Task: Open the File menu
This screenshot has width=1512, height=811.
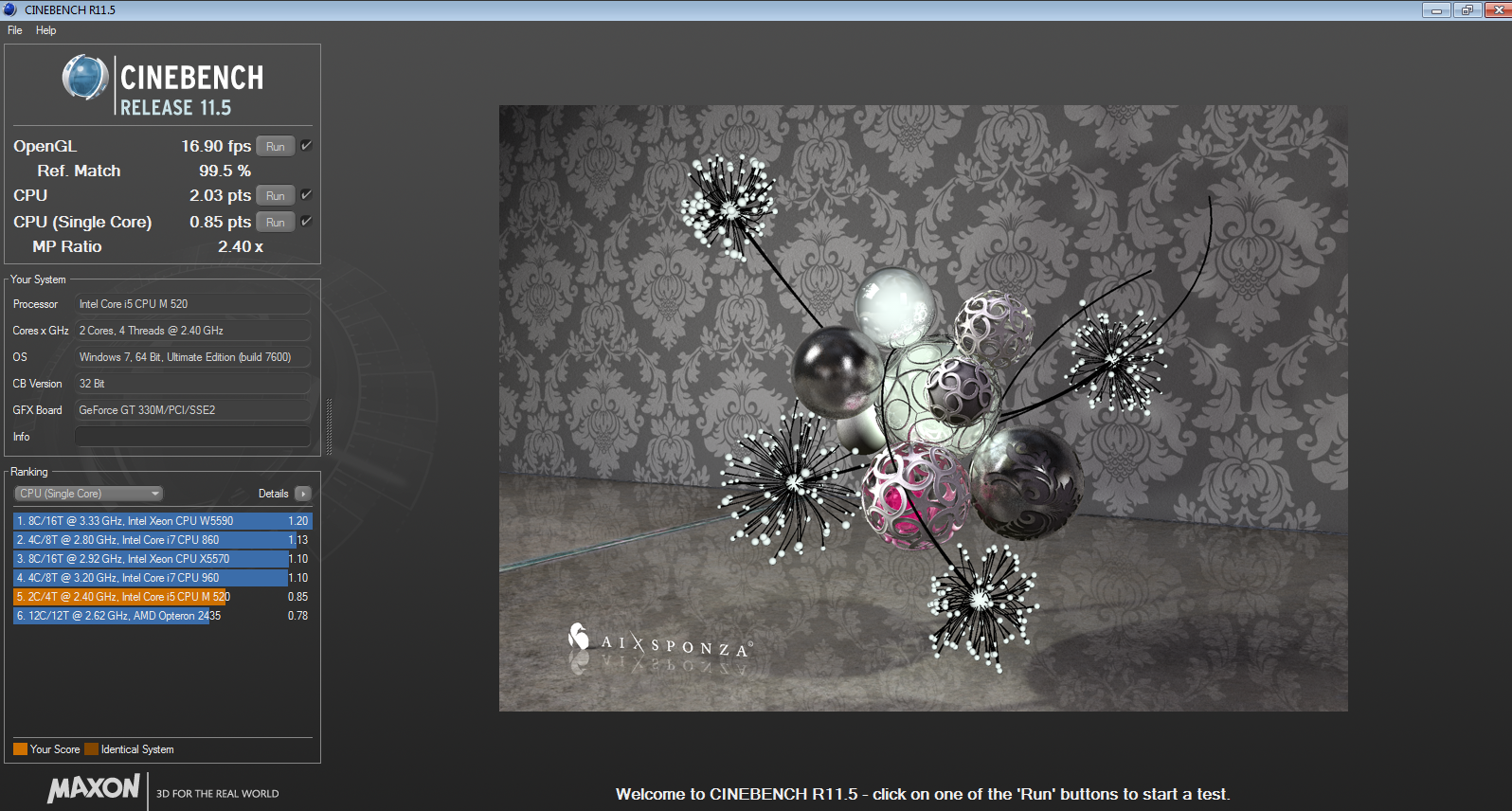Action: click(15, 30)
